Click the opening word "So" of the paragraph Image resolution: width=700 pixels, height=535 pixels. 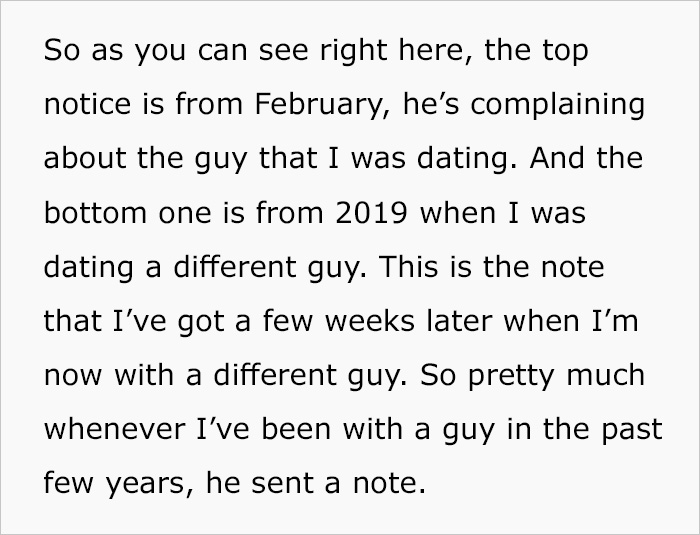pyautogui.click(x=62, y=50)
